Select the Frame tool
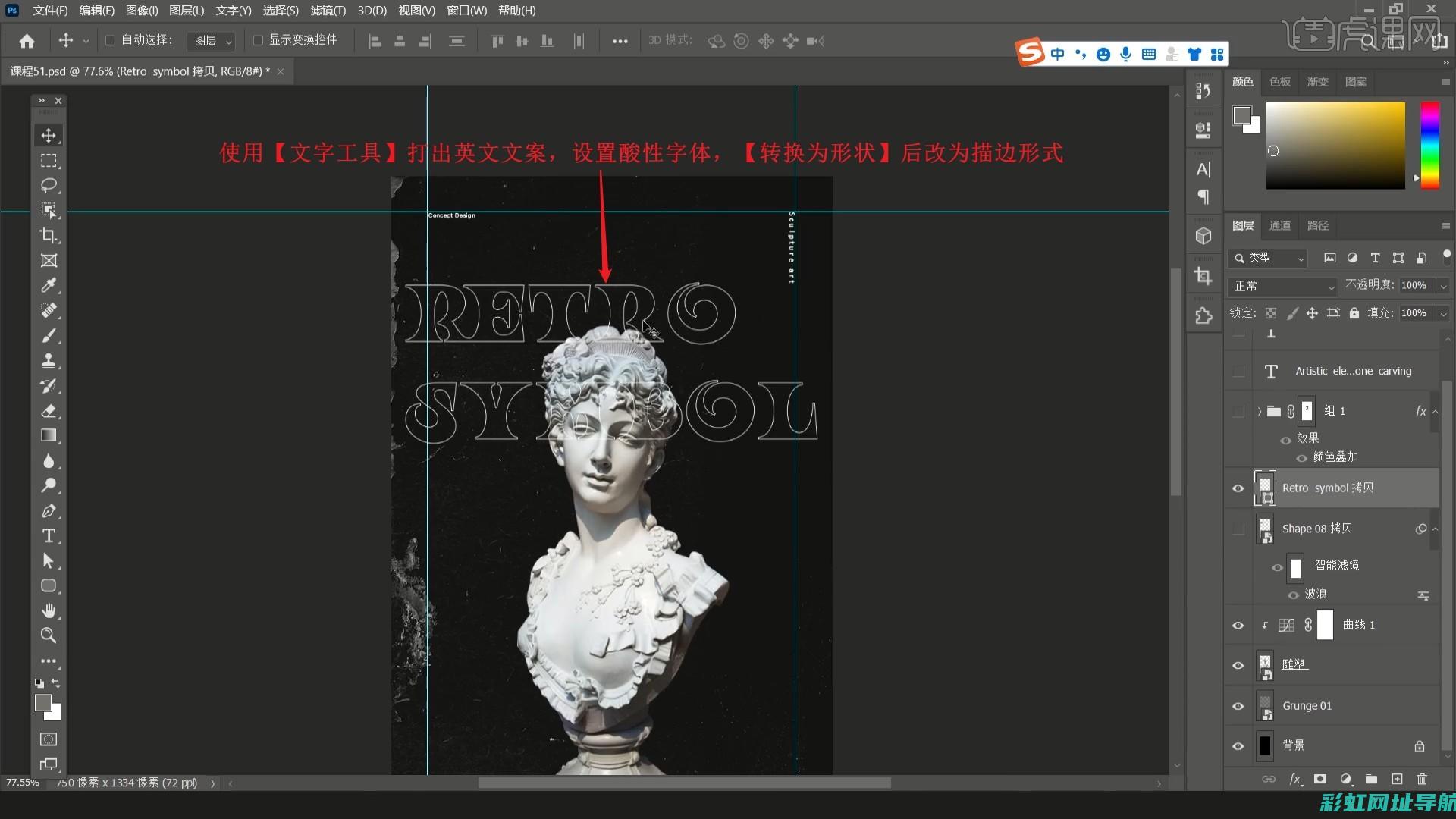Image resolution: width=1456 pixels, height=819 pixels. 49,261
